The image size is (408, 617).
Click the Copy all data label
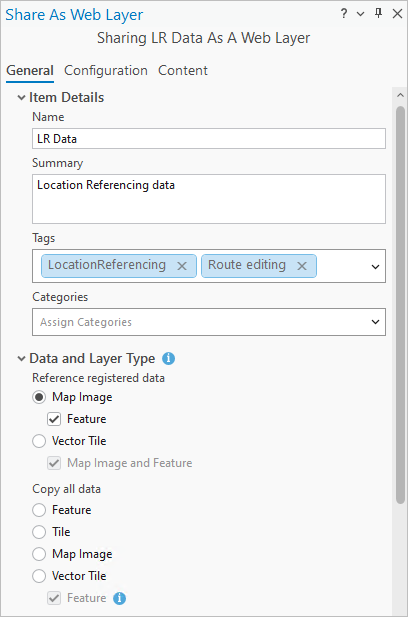pyautogui.click(x=66, y=489)
